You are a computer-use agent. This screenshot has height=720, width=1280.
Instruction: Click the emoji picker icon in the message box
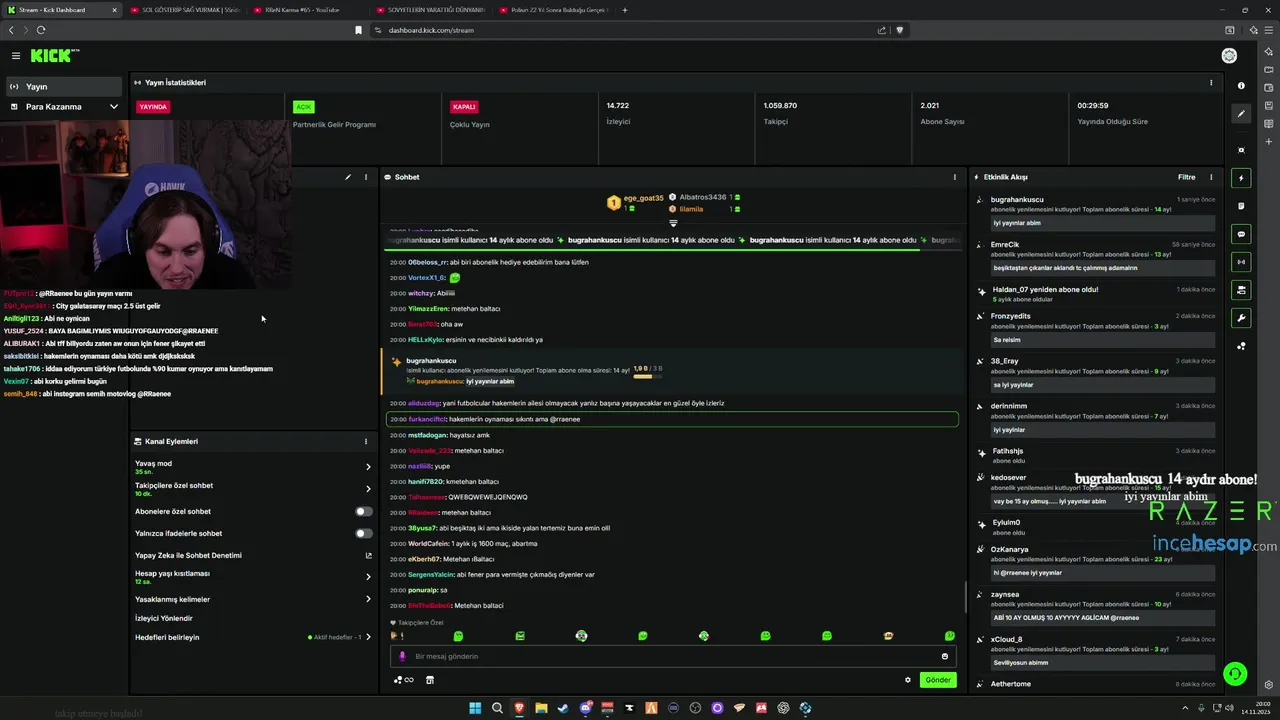click(945, 656)
